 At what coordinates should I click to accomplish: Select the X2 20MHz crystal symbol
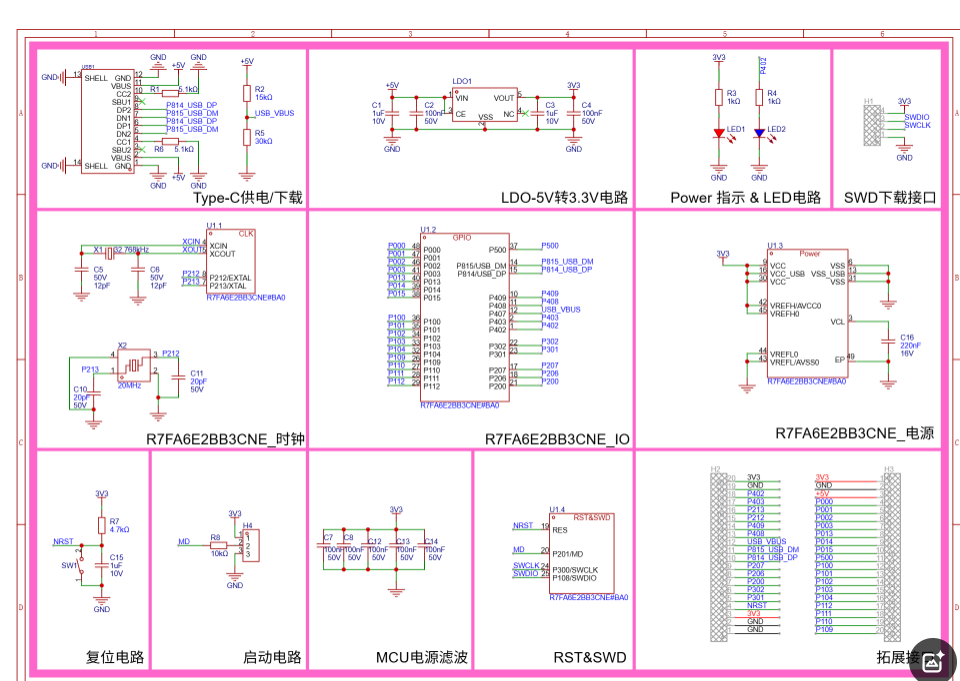[133, 366]
